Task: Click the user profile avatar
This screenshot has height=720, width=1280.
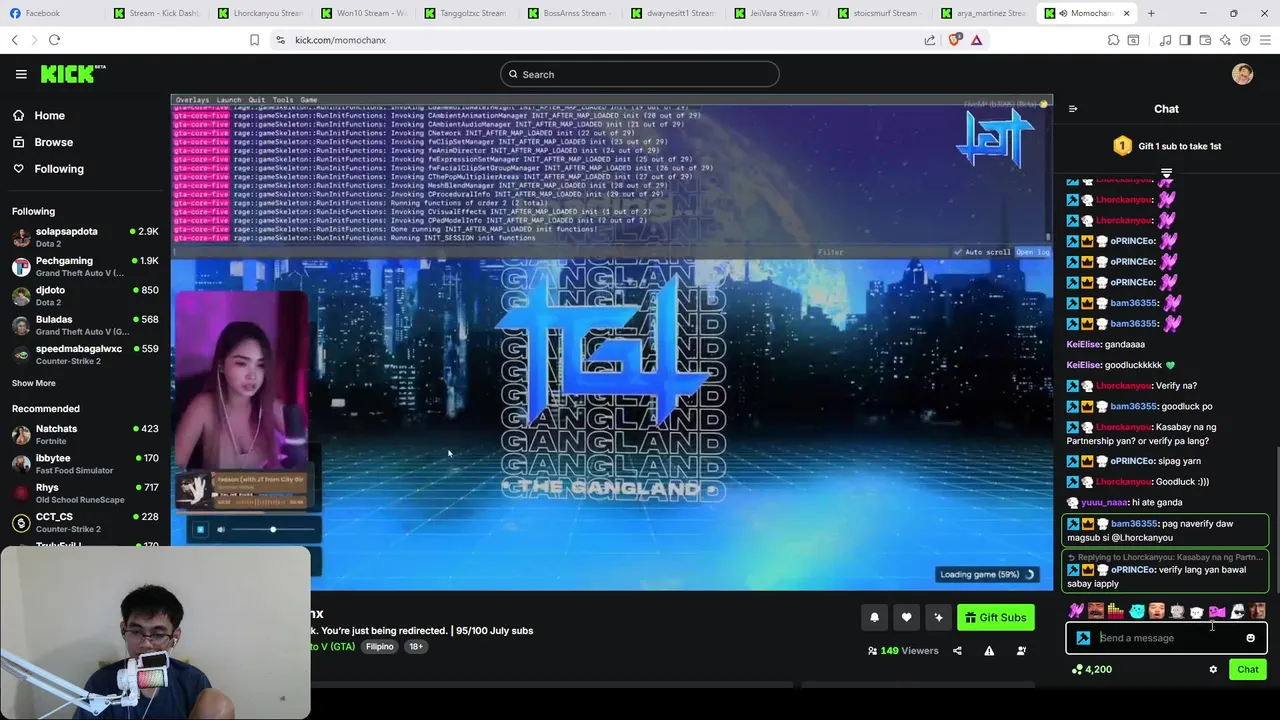Action: [1242, 74]
